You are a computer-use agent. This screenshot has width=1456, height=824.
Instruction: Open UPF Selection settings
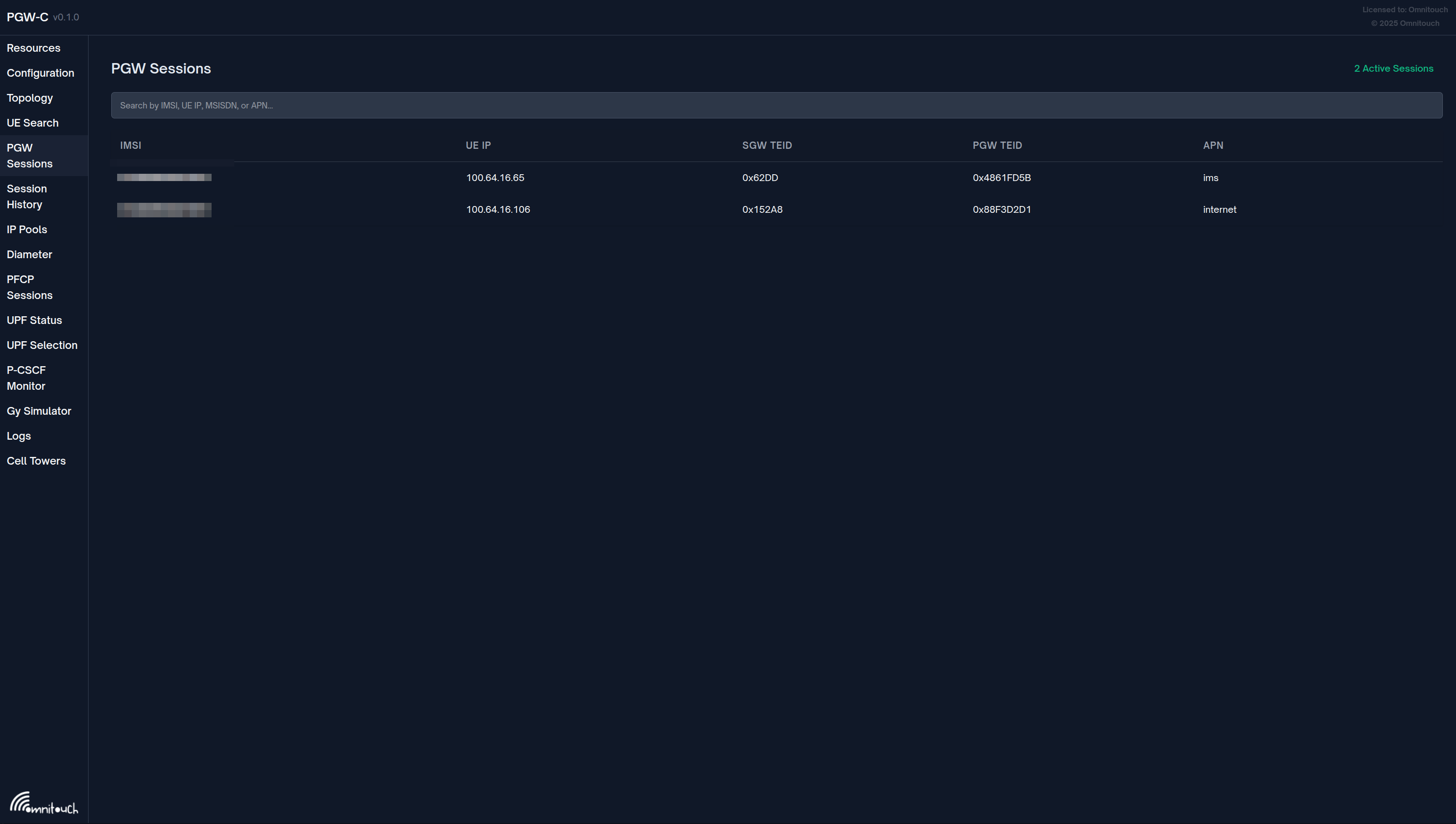(x=42, y=345)
